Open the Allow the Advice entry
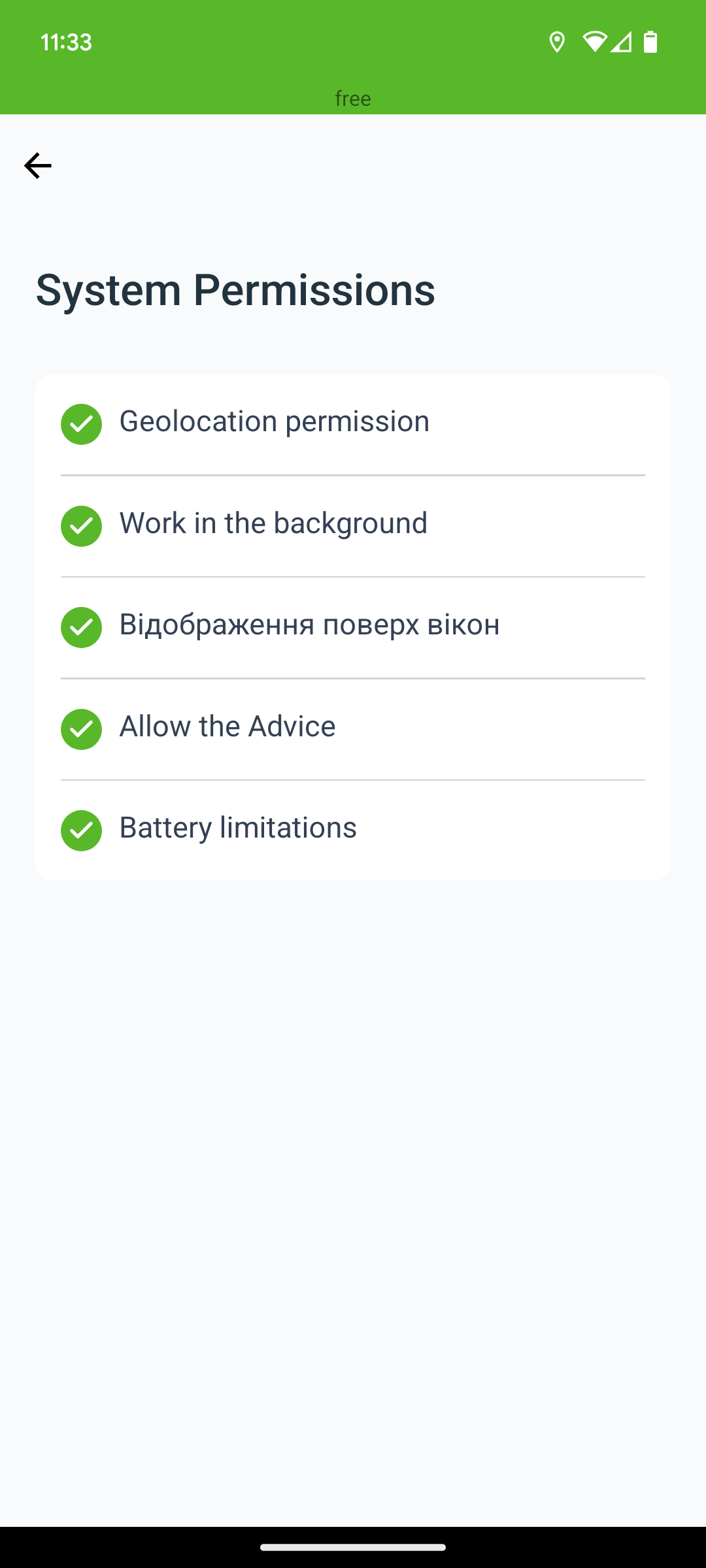The width and height of the screenshot is (706, 1568). [353, 729]
